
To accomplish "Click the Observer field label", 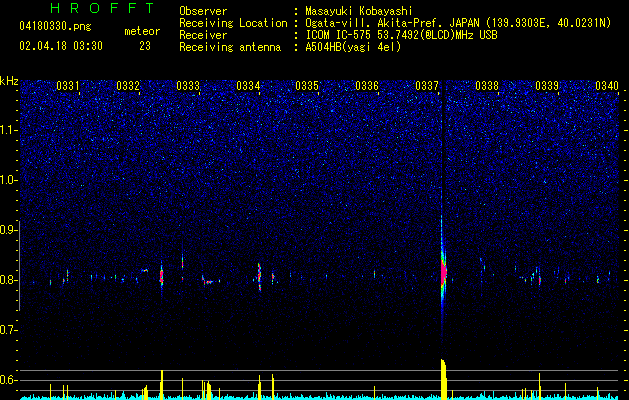I will pos(203,11).
